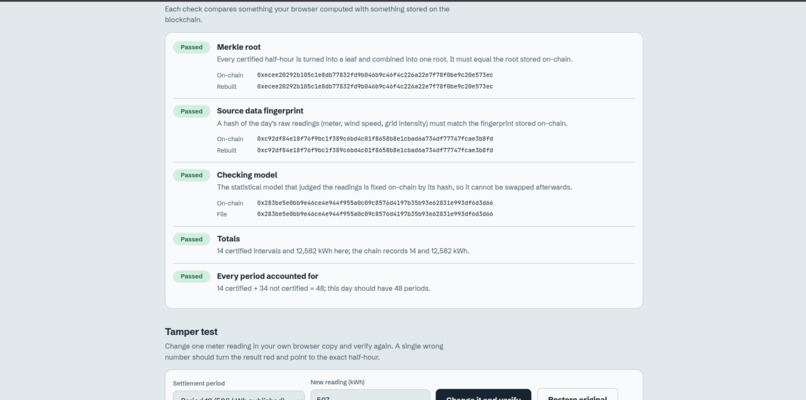Click the Merkle root On-chain hash value

375,75
